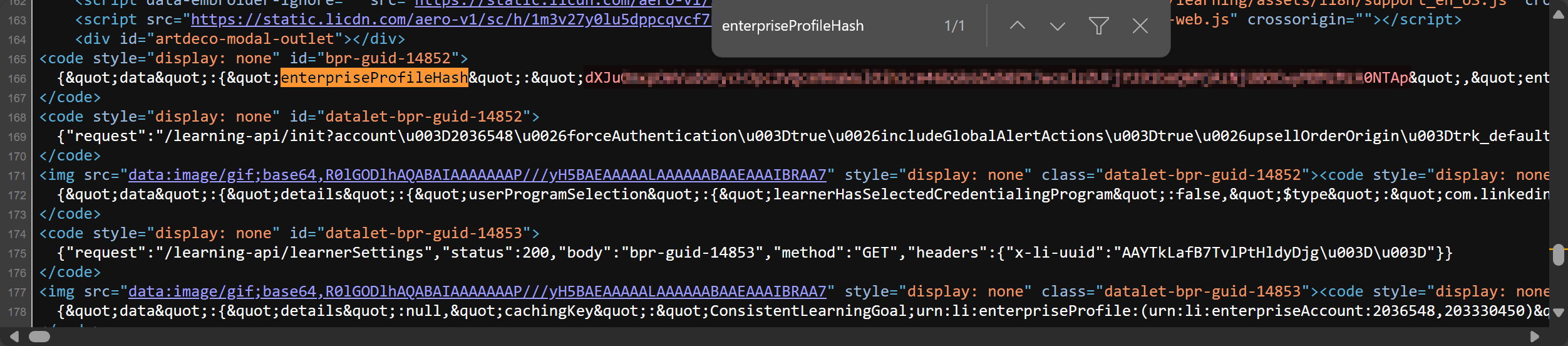Click the vertical scrollbar thumb
The height and width of the screenshot is (346, 1568).
point(1559,255)
